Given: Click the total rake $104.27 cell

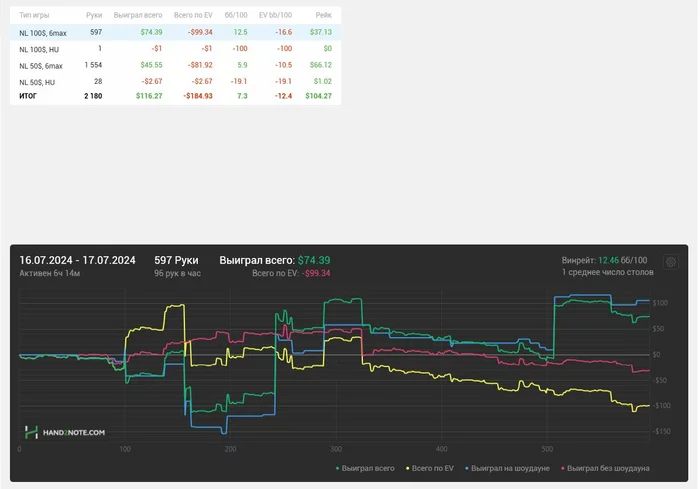Looking at the screenshot, I should tap(319, 96).
